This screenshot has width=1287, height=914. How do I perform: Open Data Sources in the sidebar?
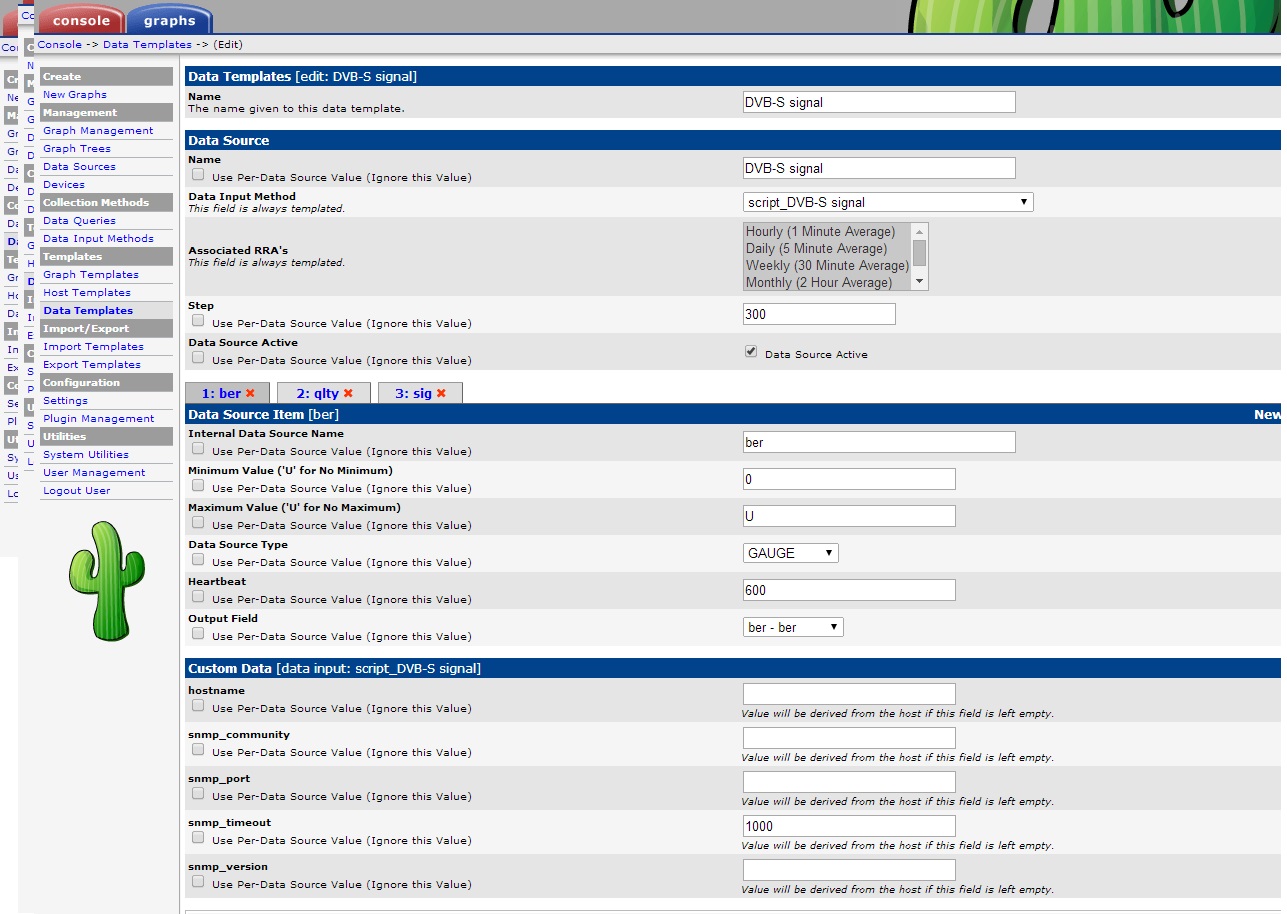pyautogui.click(x=79, y=167)
